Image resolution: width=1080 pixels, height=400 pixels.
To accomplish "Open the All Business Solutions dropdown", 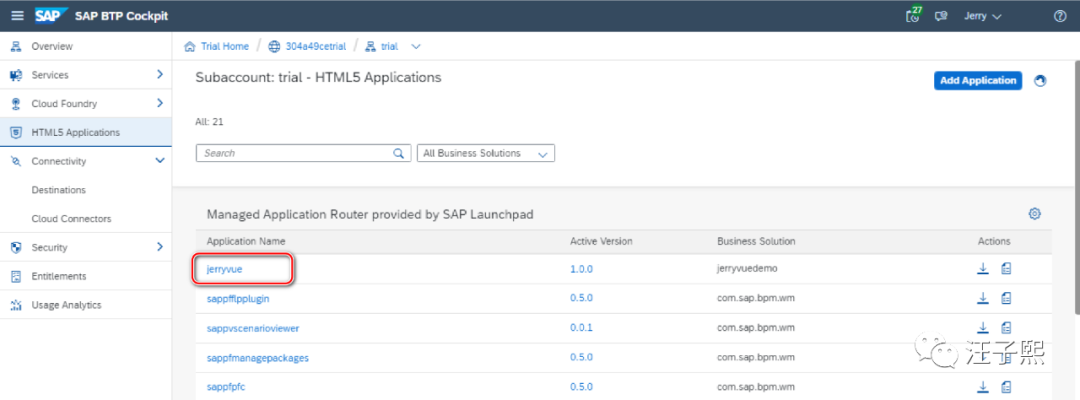I will pyautogui.click(x=485, y=153).
